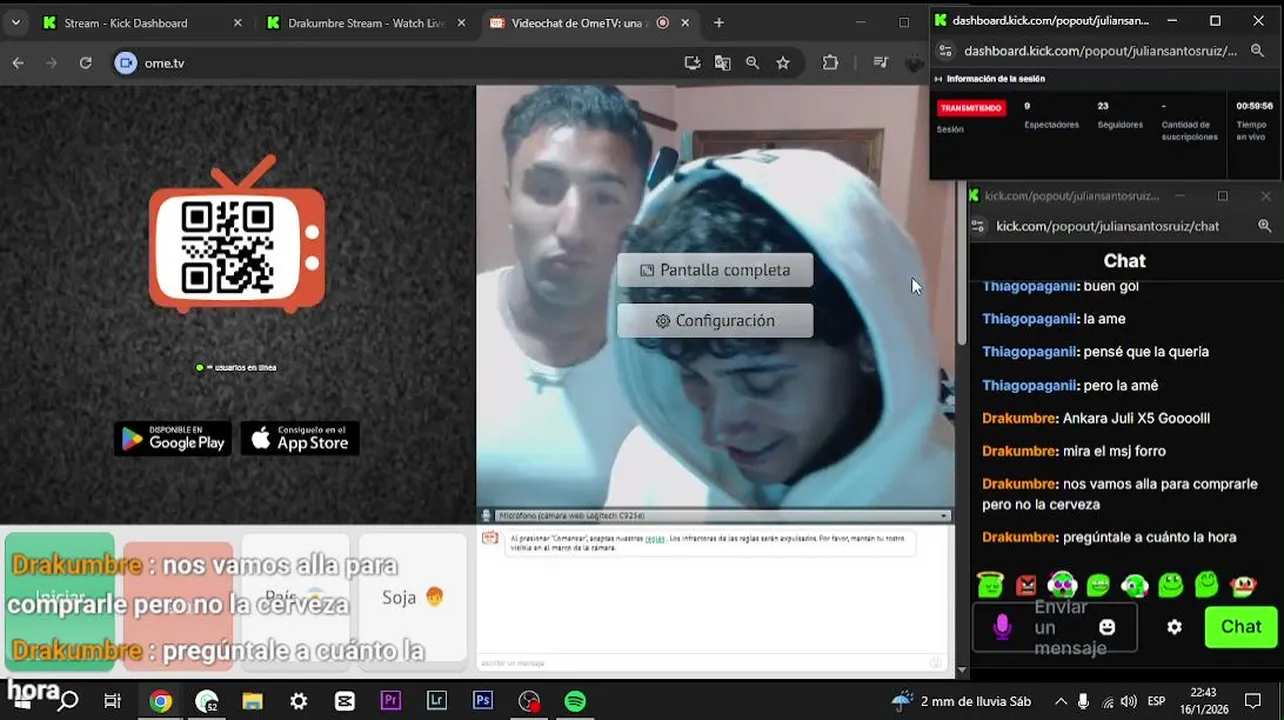Screen dimensions: 1284x720
Task: Launch Lightroom from taskbar
Action: [437, 701]
